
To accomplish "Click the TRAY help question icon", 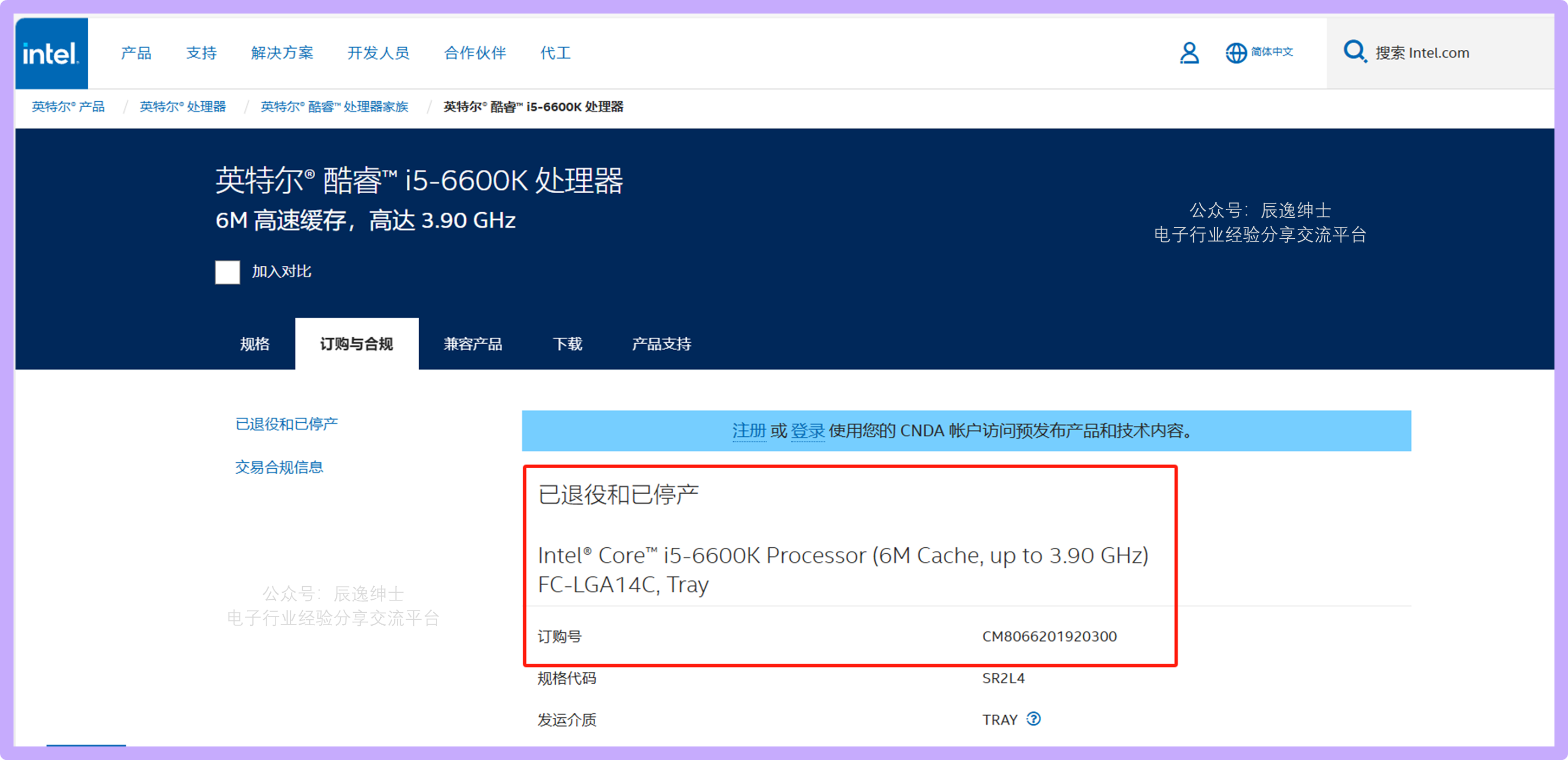I will [x=1033, y=719].
